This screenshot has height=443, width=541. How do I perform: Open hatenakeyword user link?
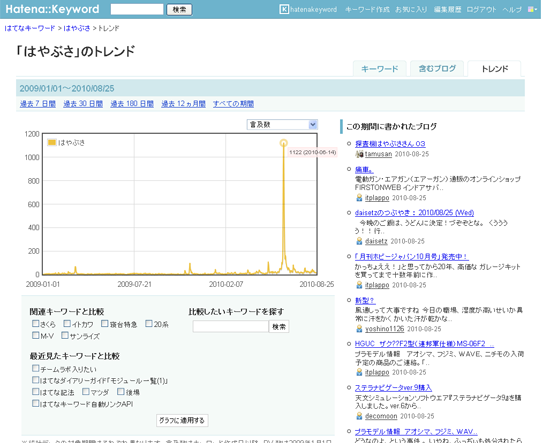click(x=313, y=10)
